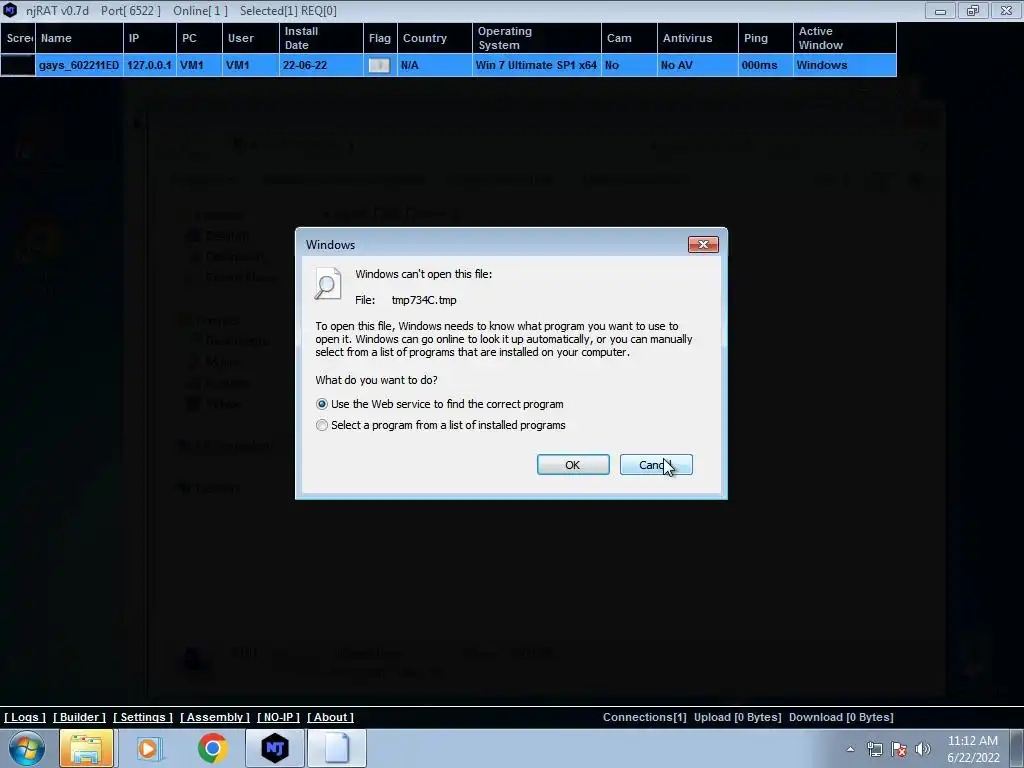Open the Action Center flag icon
1024x768 pixels.
pos(899,749)
